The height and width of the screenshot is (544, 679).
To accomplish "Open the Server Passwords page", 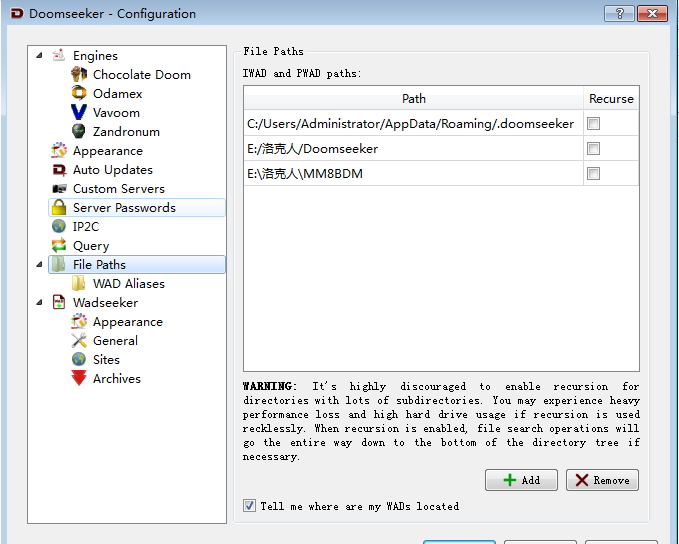I will [x=124, y=207].
